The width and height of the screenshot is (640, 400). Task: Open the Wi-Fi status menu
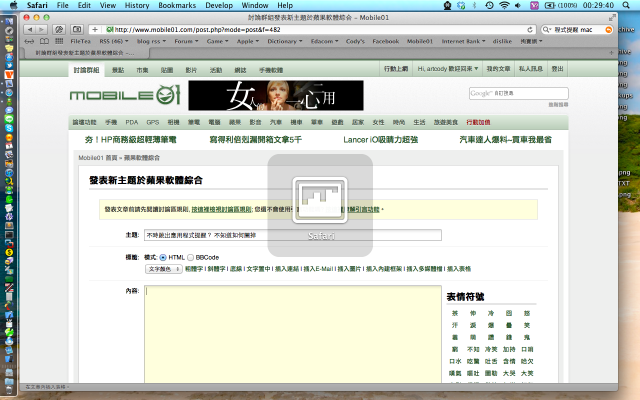pyautogui.click(x=504, y=5)
